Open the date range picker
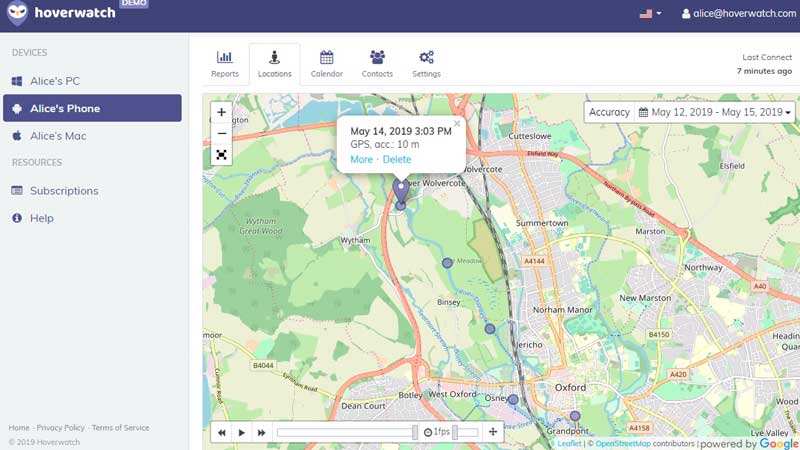800x450 pixels. coord(715,112)
